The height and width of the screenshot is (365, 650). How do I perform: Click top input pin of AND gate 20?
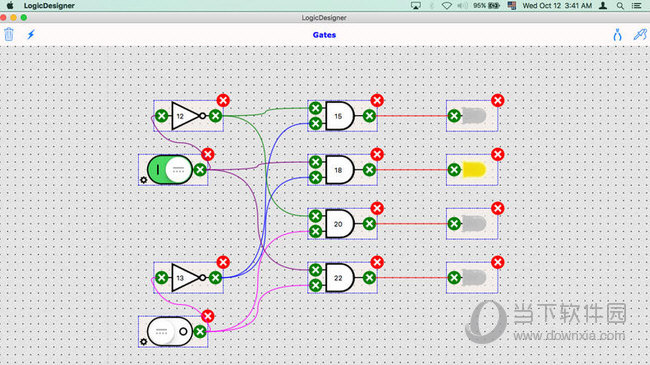[315, 216]
